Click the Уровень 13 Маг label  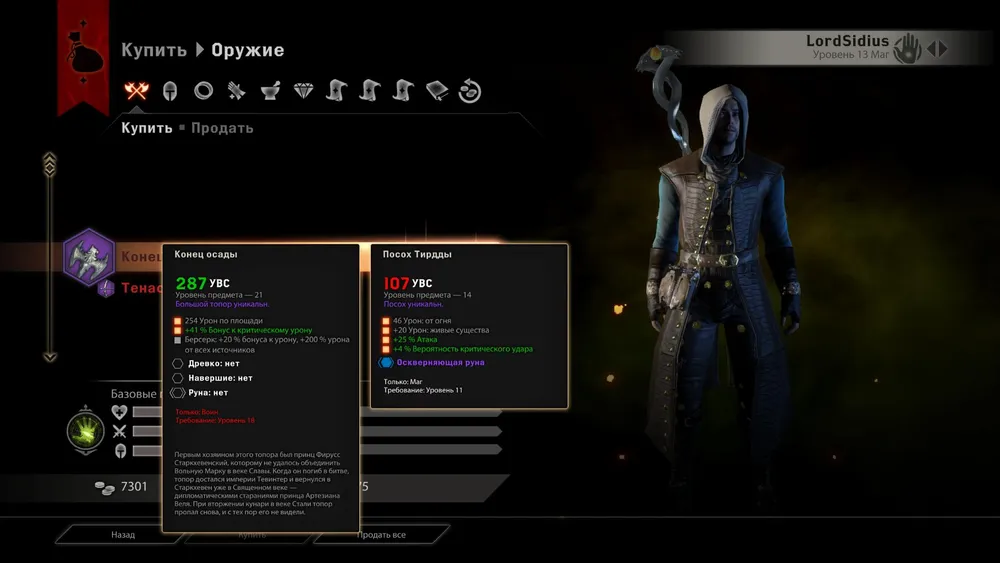[x=851, y=55]
